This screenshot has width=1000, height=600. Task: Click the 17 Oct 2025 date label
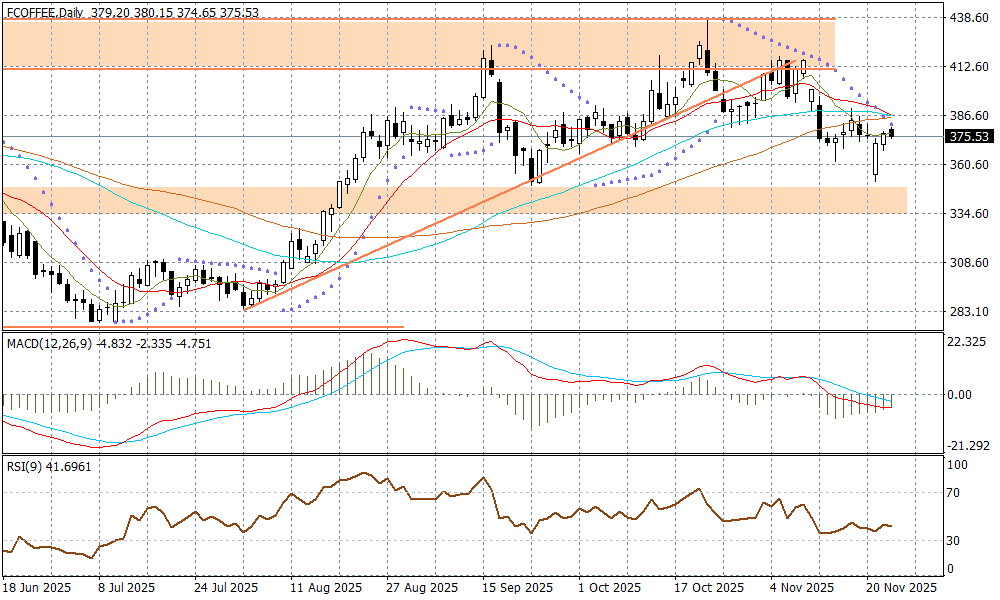[708, 588]
